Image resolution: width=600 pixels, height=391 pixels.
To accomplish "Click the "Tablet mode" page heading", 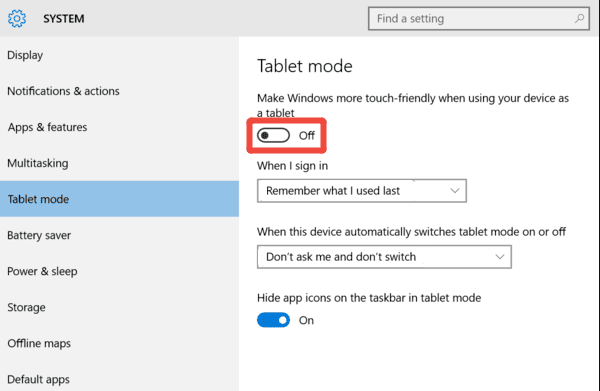I will point(305,66).
